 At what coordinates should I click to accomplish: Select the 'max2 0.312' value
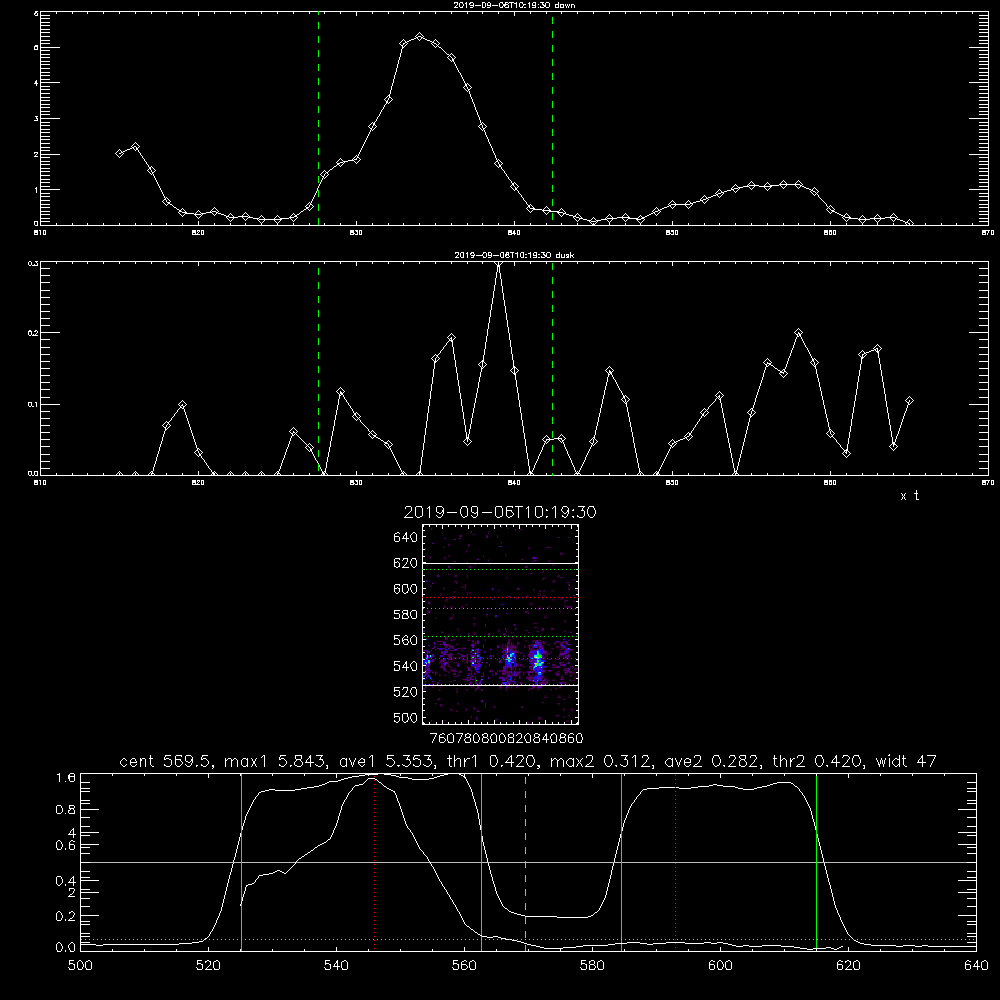(x=601, y=761)
